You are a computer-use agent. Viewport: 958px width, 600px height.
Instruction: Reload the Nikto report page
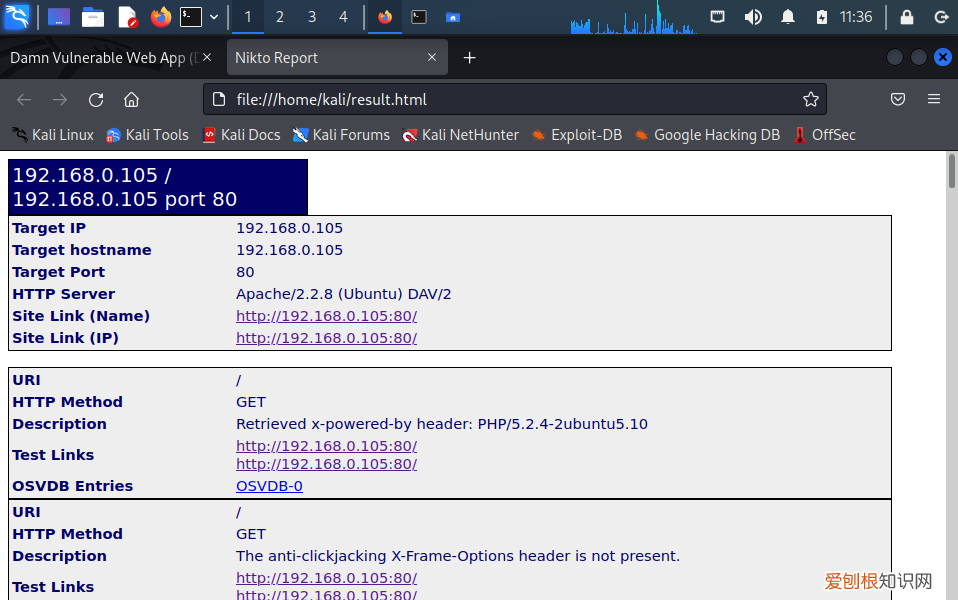[96, 99]
